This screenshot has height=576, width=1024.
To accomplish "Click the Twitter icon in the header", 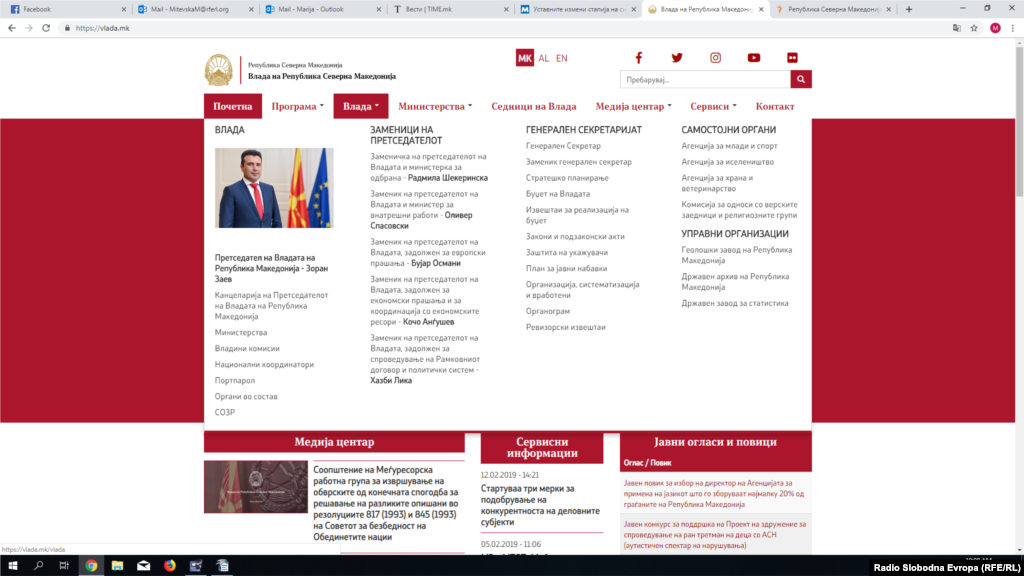I will 677,58.
